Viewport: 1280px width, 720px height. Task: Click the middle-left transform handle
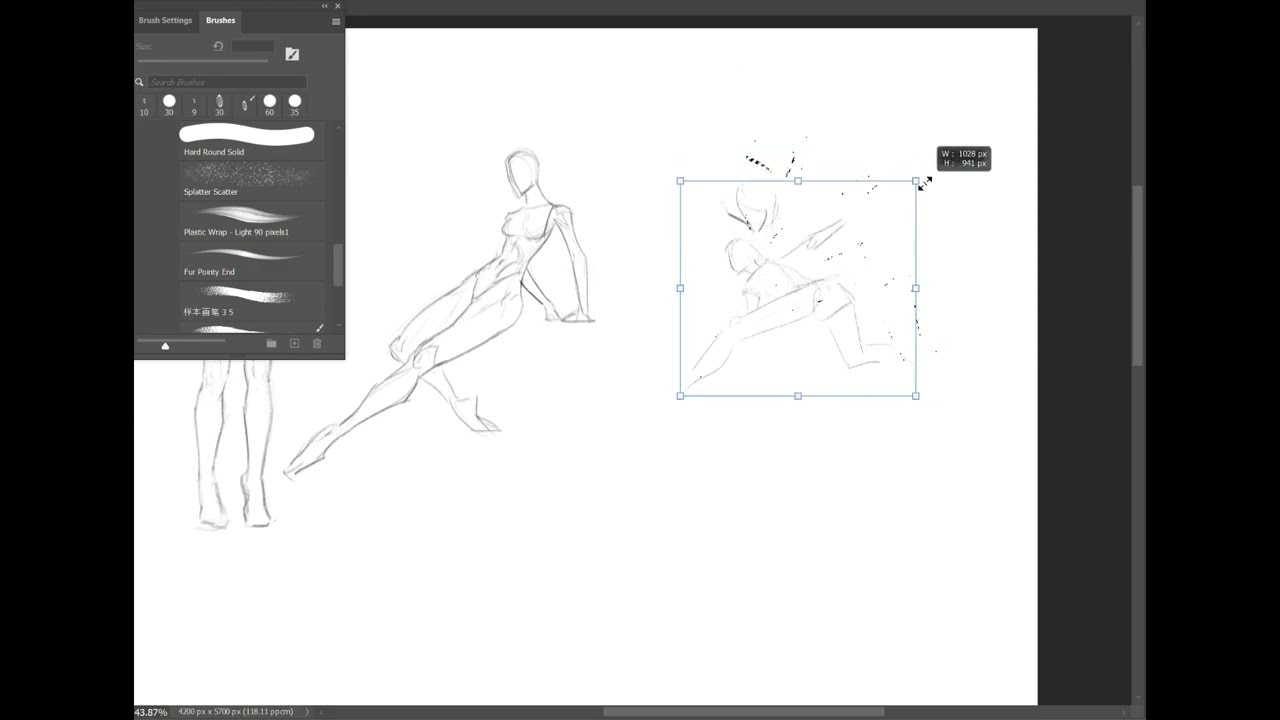pyautogui.click(x=680, y=288)
